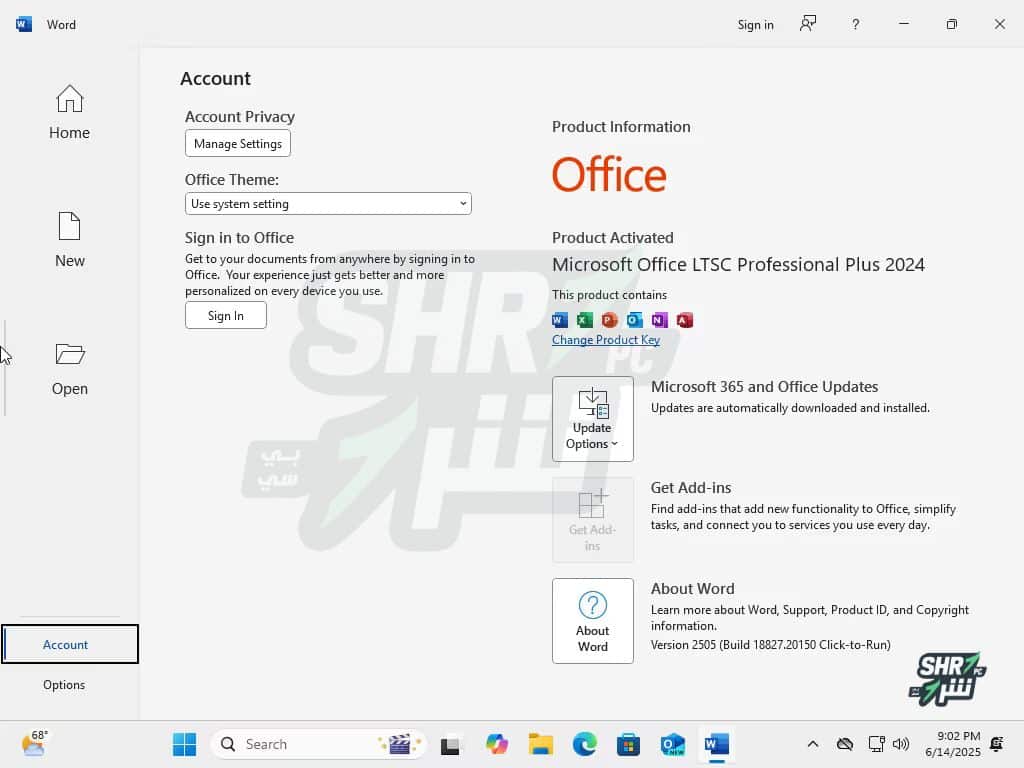The image size is (1024, 768).
Task: Click the taskbar Search box
Action: tap(319, 744)
